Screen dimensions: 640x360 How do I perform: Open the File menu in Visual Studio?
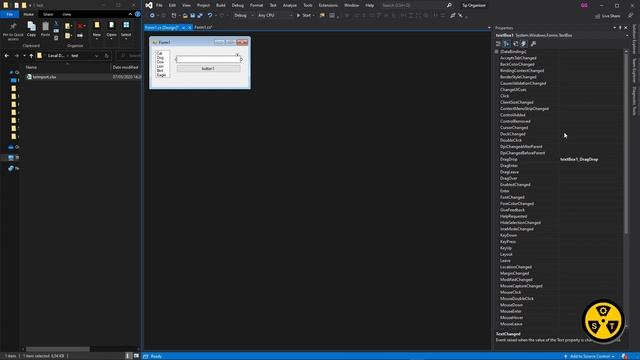tap(159, 5)
